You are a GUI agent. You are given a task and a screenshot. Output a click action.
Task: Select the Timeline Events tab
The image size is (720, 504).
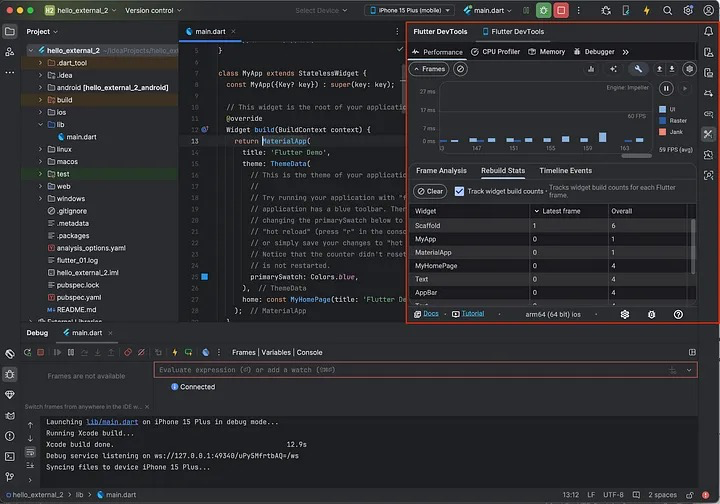click(565, 171)
